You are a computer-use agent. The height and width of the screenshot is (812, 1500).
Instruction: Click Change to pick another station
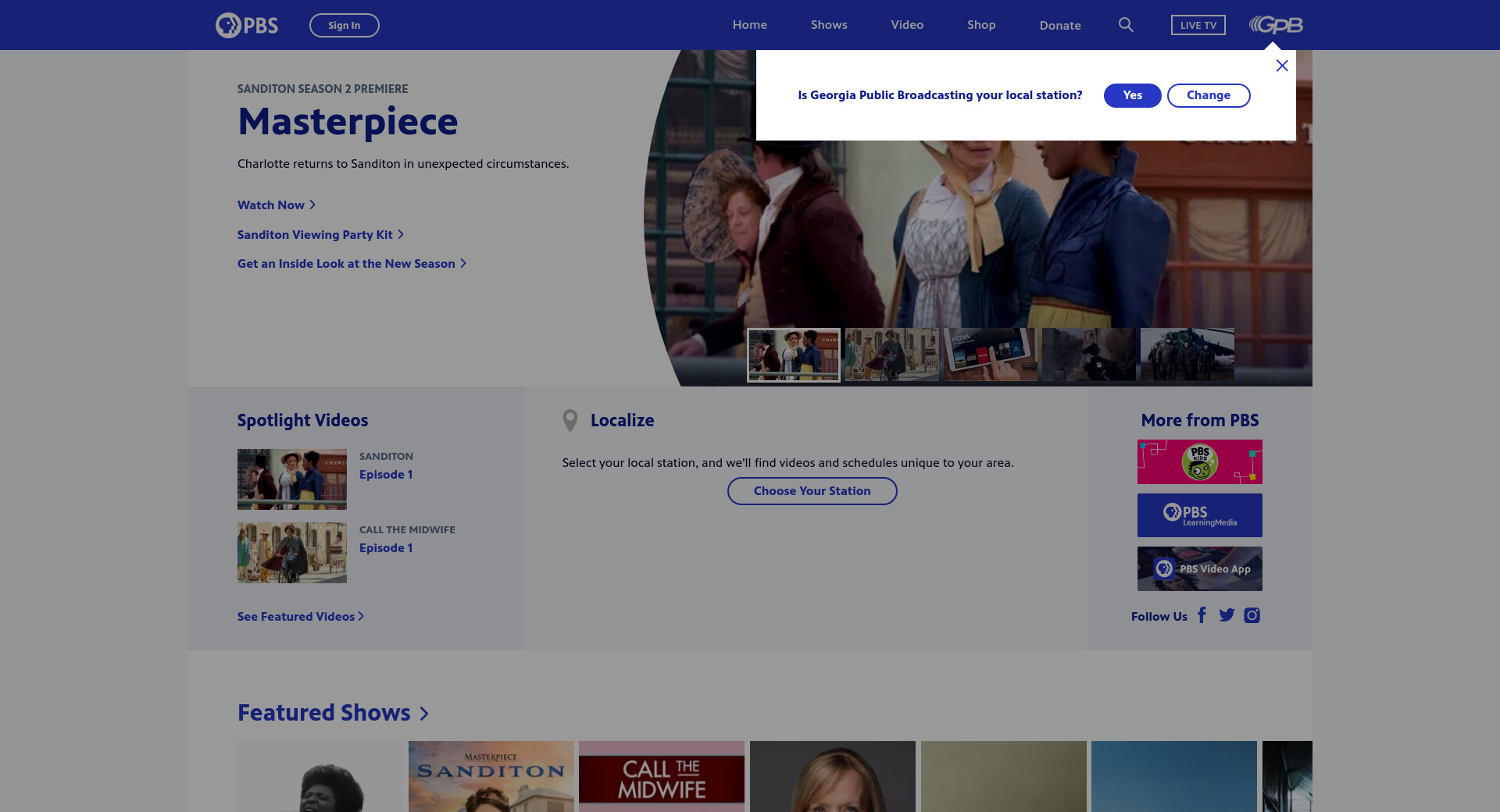coord(1209,95)
